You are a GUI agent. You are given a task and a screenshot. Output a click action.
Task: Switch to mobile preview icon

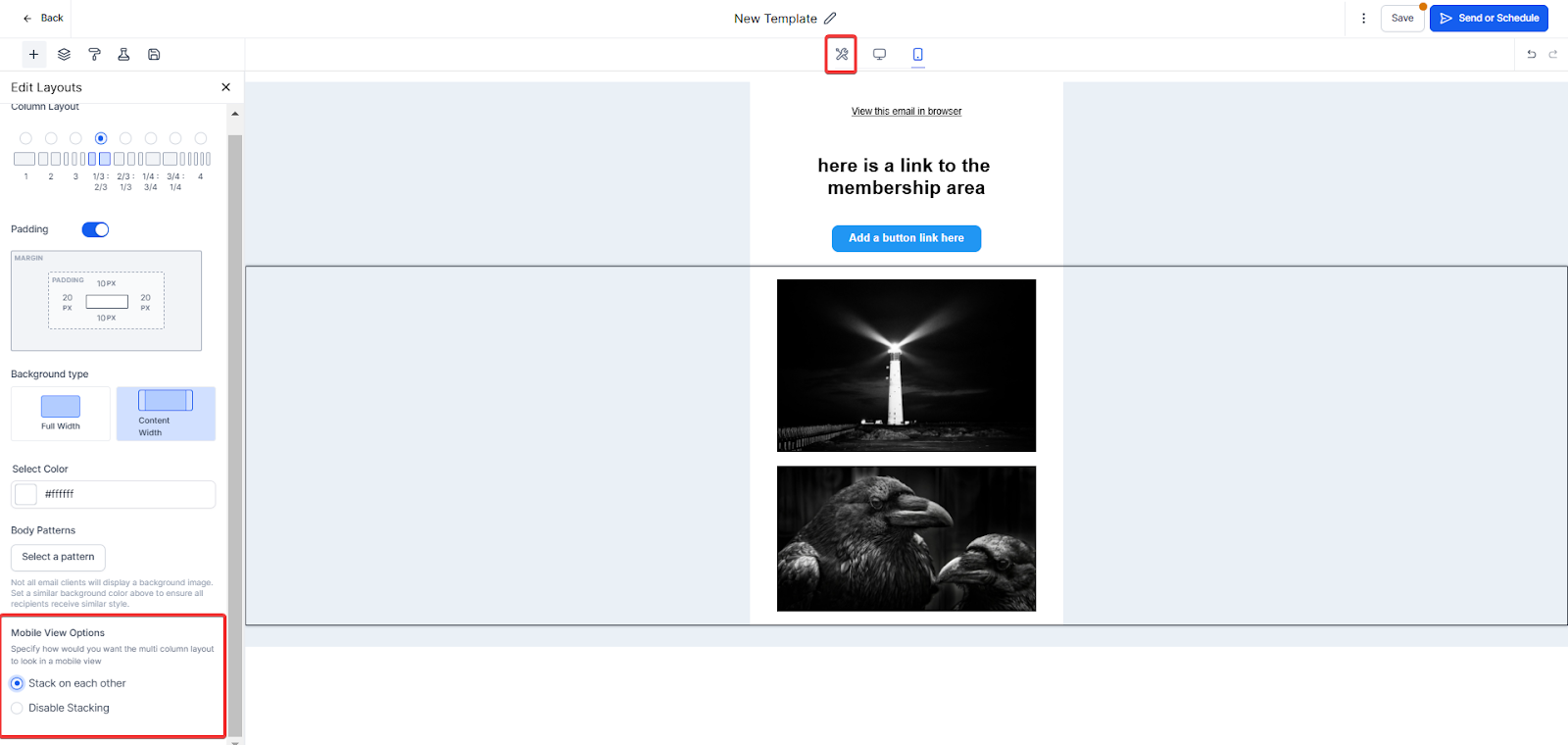tap(917, 55)
